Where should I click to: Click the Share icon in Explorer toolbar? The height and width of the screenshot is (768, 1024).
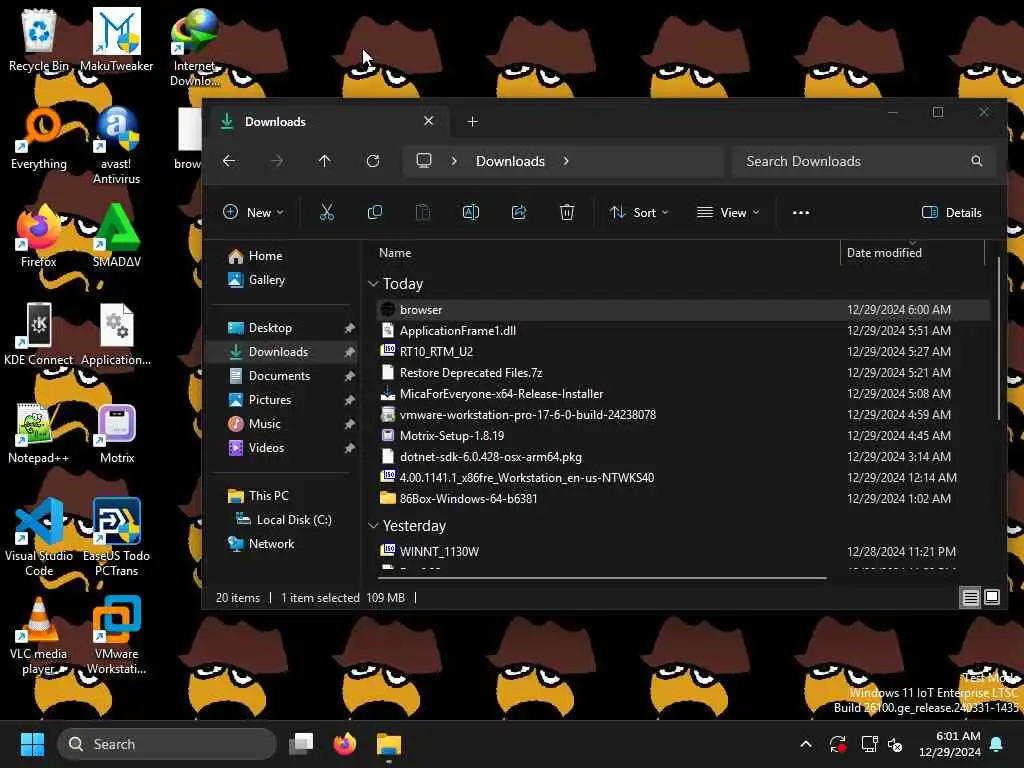click(519, 212)
